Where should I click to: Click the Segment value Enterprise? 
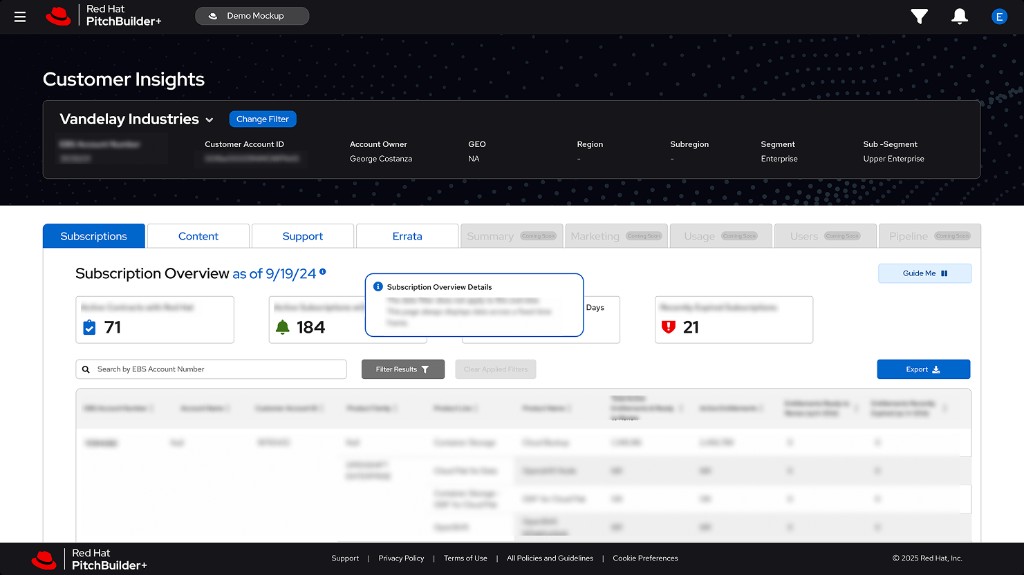coord(779,159)
